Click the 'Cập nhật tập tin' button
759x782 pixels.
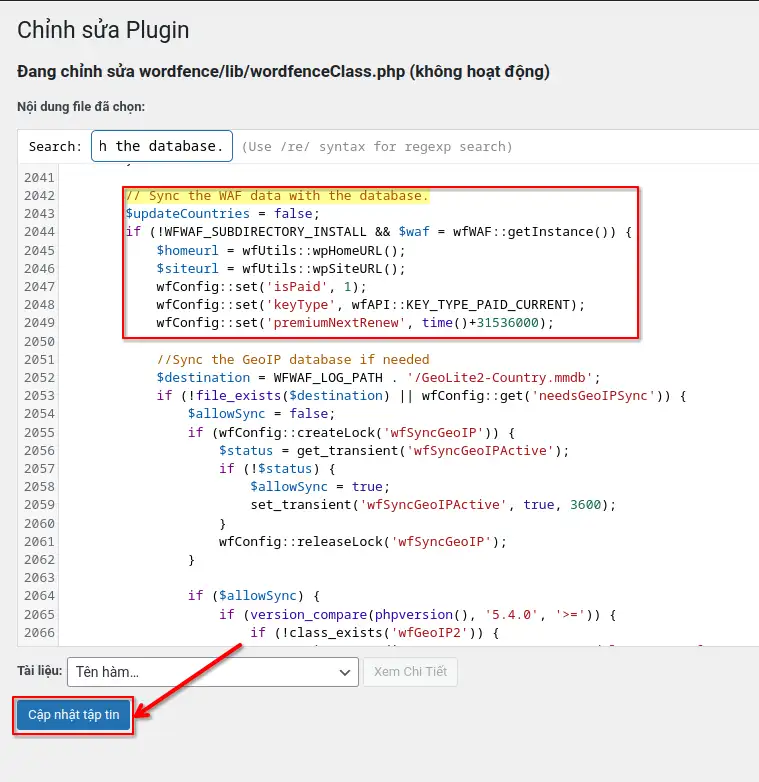(x=73, y=715)
